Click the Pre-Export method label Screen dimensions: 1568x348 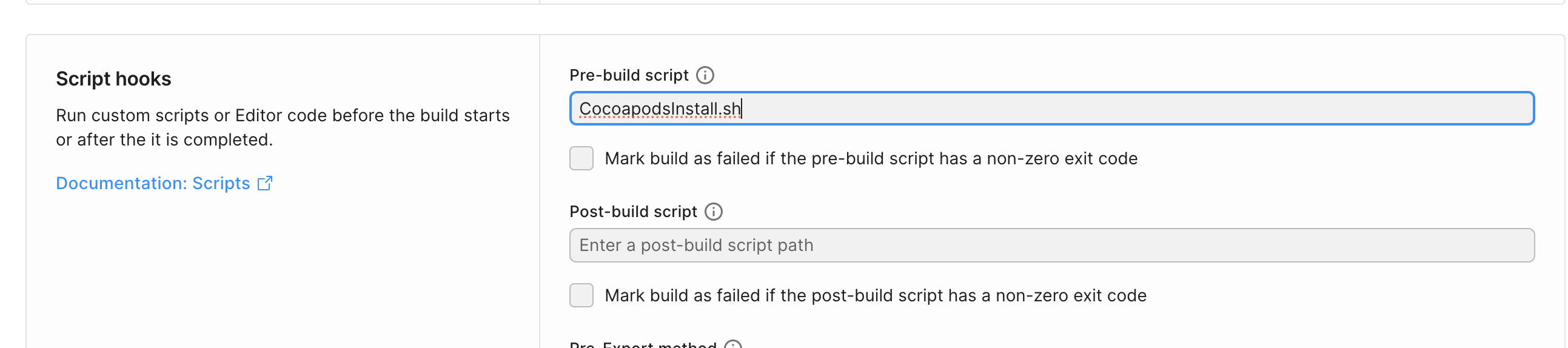(x=643, y=345)
